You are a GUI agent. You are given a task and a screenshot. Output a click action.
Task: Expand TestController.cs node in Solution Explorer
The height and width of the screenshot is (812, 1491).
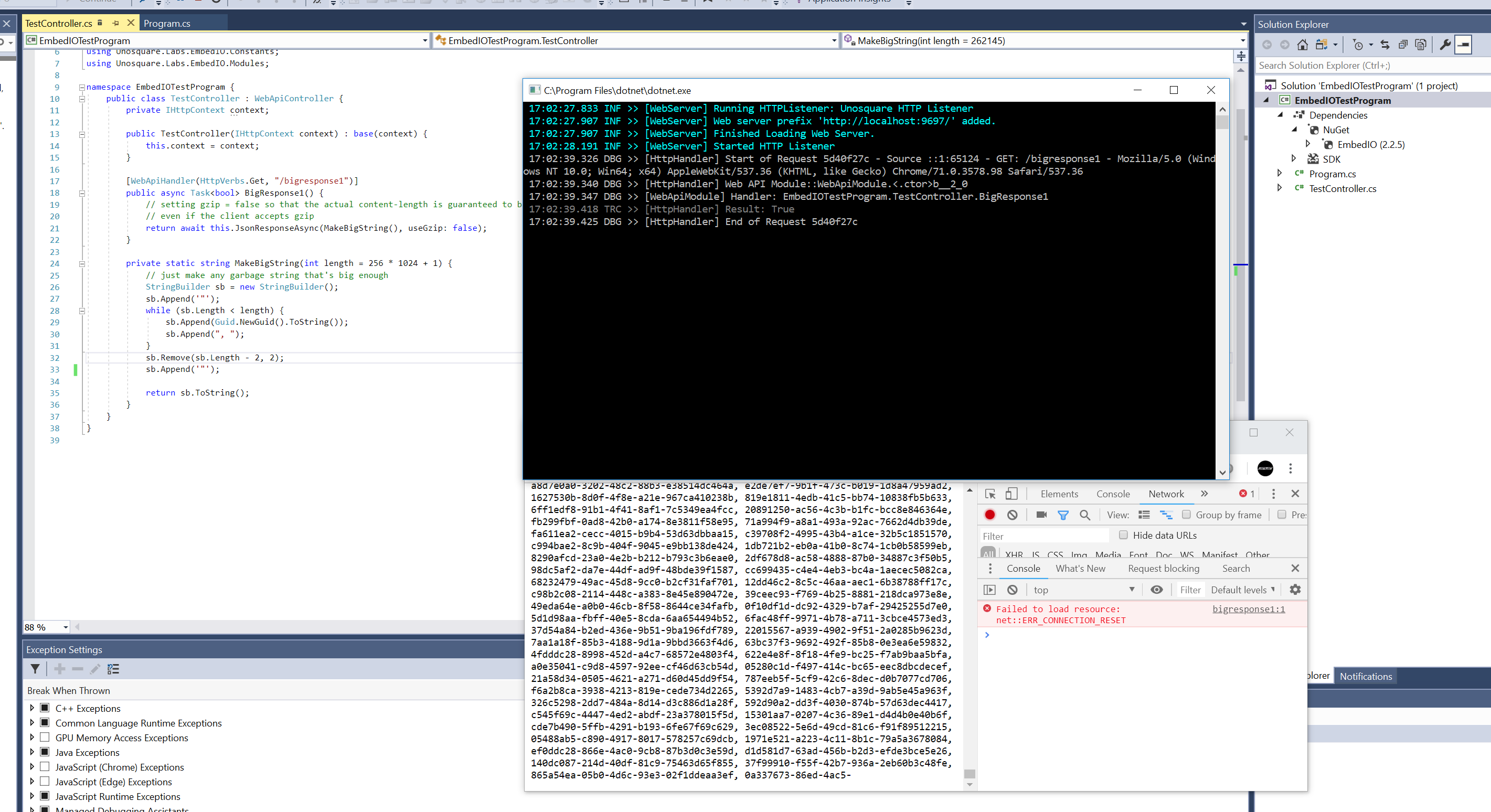tap(1279, 187)
